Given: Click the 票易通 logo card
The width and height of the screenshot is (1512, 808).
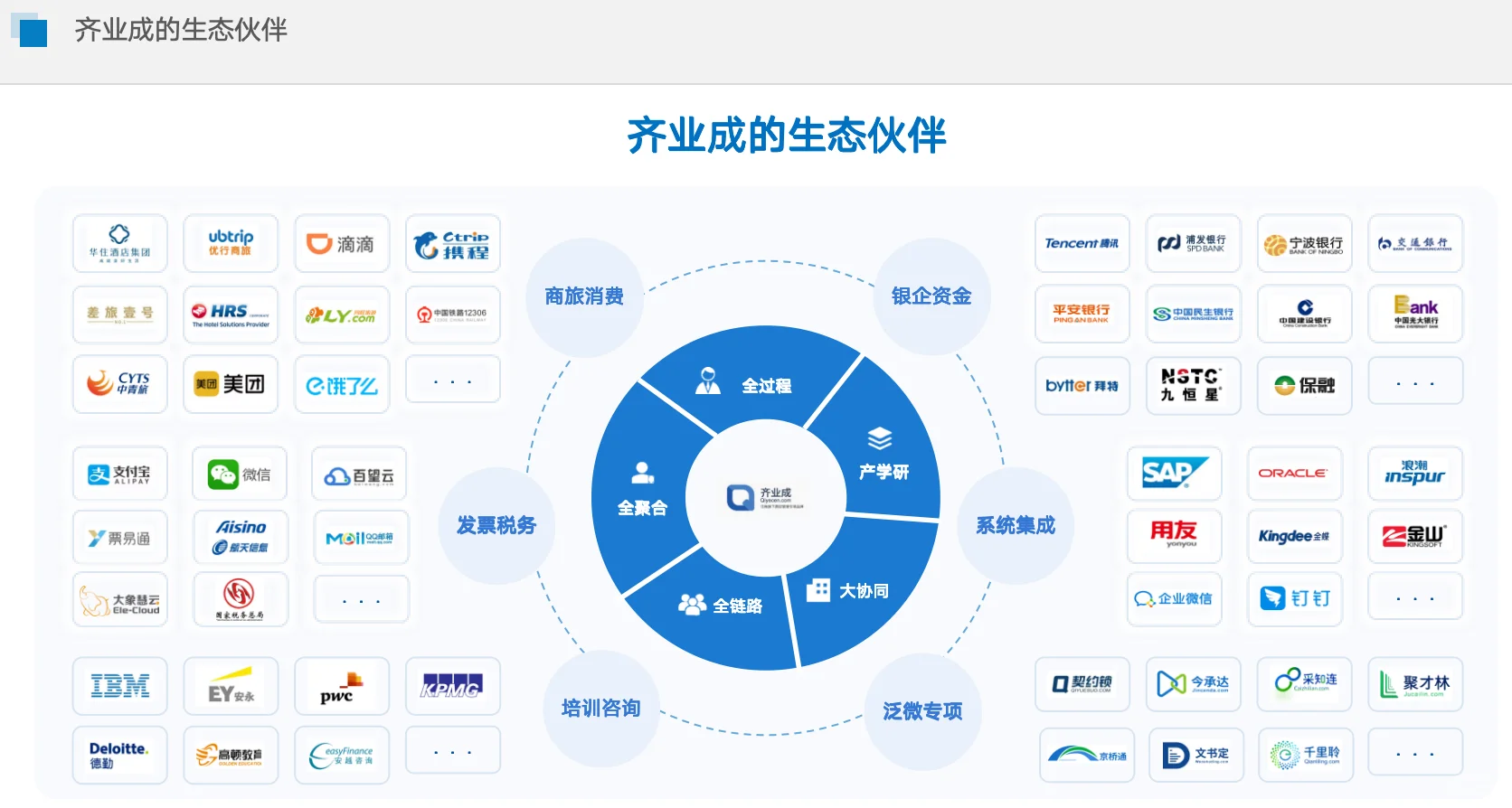Looking at the screenshot, I should pyautogui.click(x=120, y=537).
